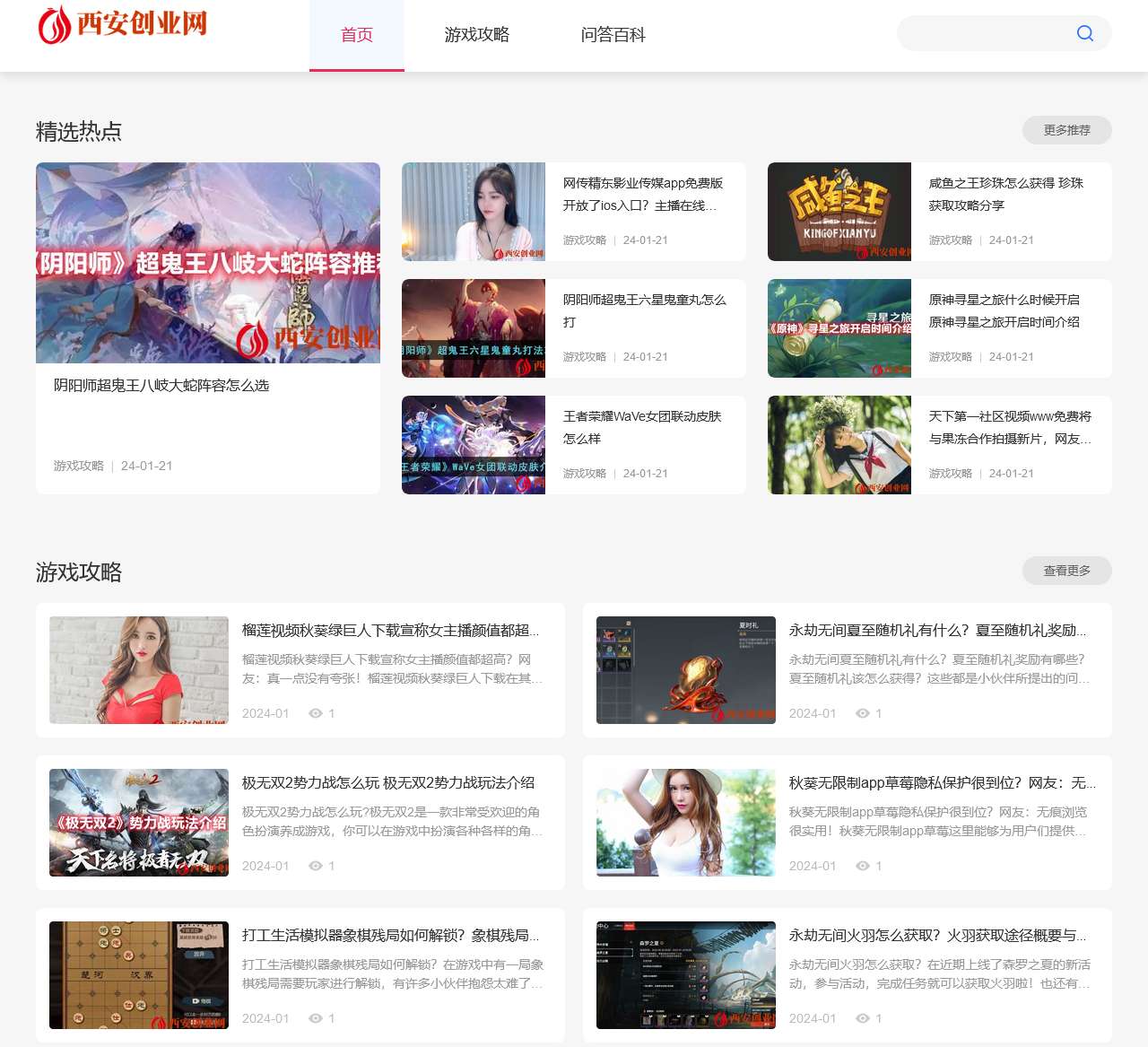Click the 原神寻星之旅 thumbnail image
This screenshot has width=1148, height=1047.
839,328
